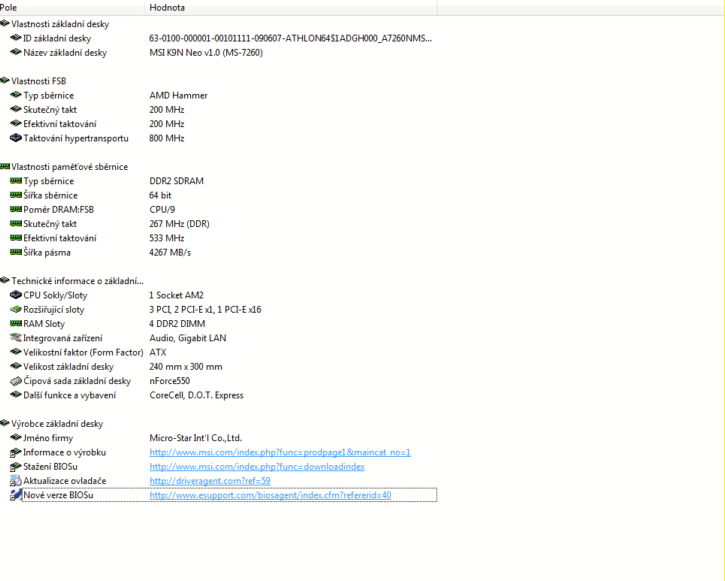Click card icon next to Rozšiřující sloty
725x581 pixels.
[x=16, y=309]
